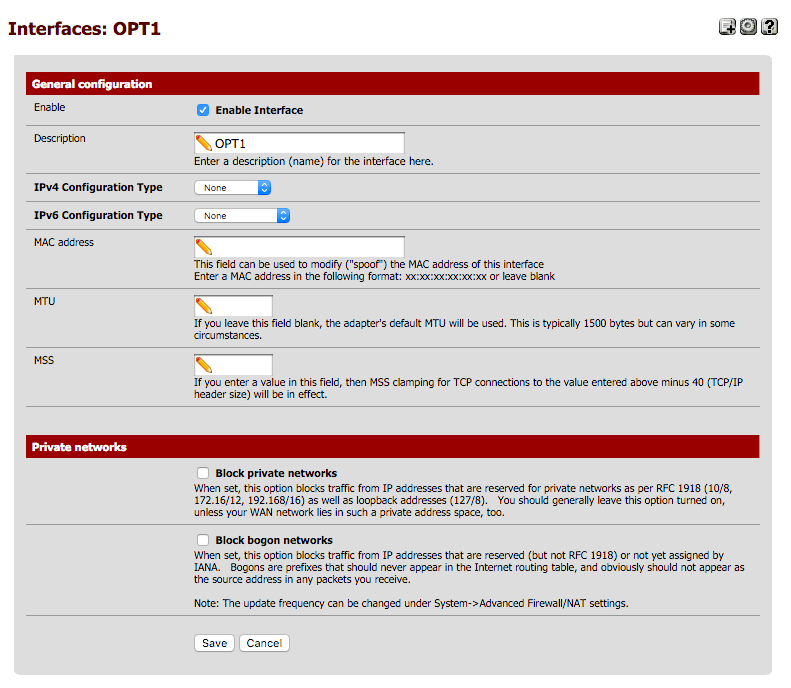The height and width of the screenshot is (688, 791).
Task: Toggle the Enable Interface checkbox
Action: 203,110
